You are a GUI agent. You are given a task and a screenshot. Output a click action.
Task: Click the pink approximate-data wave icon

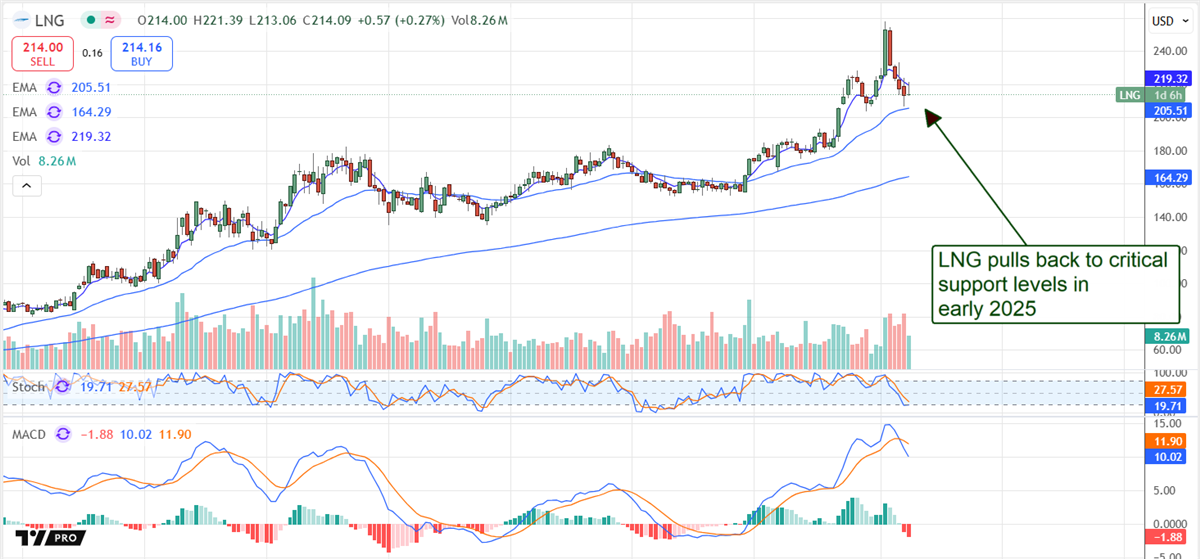pos(110,20)
